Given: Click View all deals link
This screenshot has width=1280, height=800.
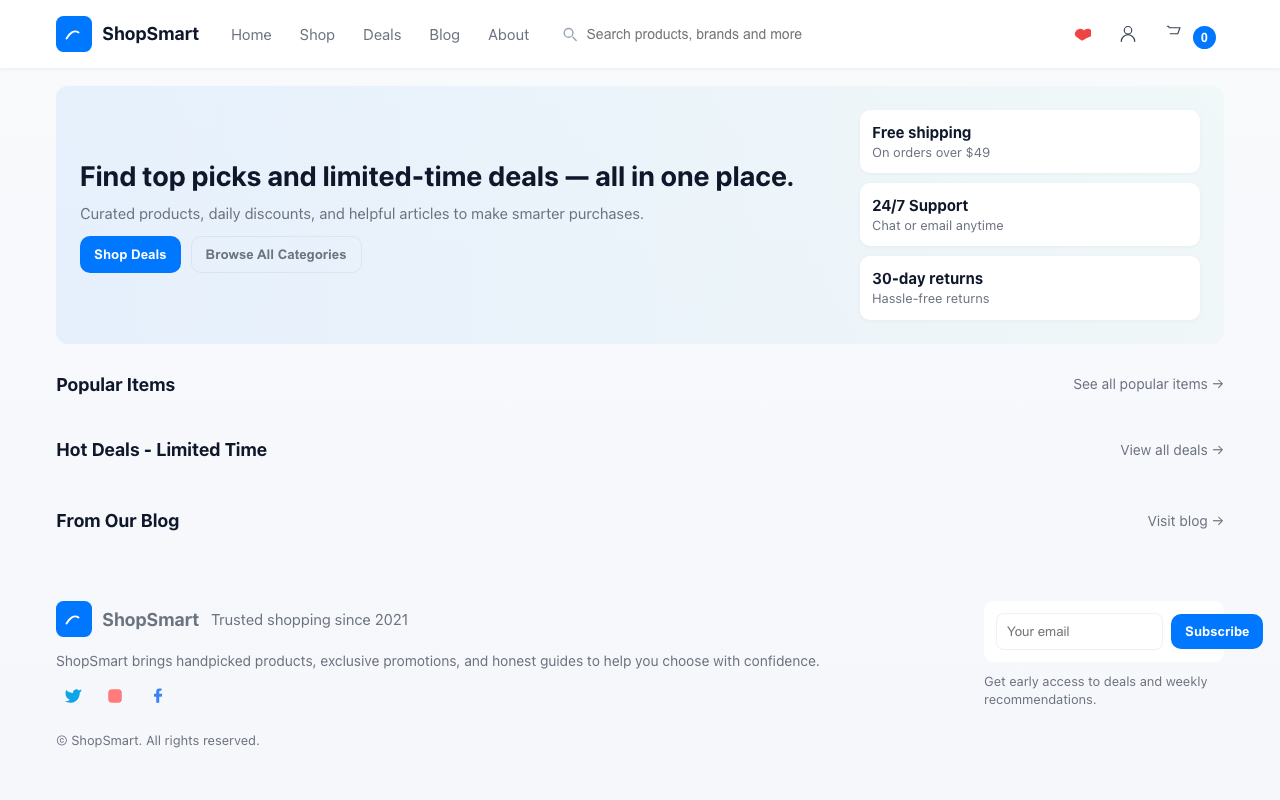Looking at the screenshot, I should click(1171, 450).
